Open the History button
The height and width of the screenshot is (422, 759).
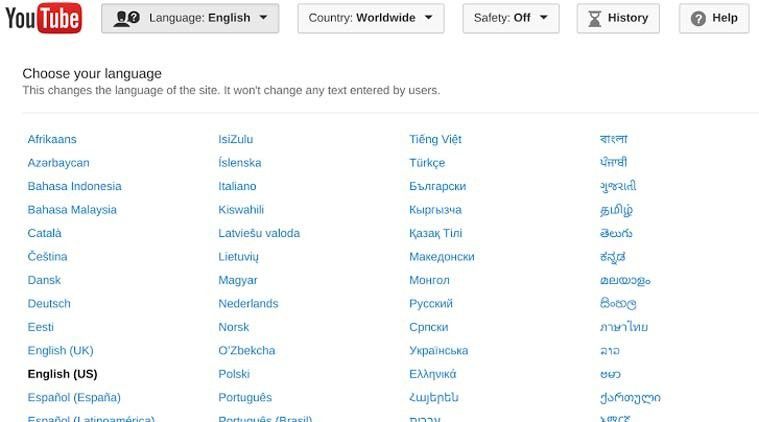(618, 18)
